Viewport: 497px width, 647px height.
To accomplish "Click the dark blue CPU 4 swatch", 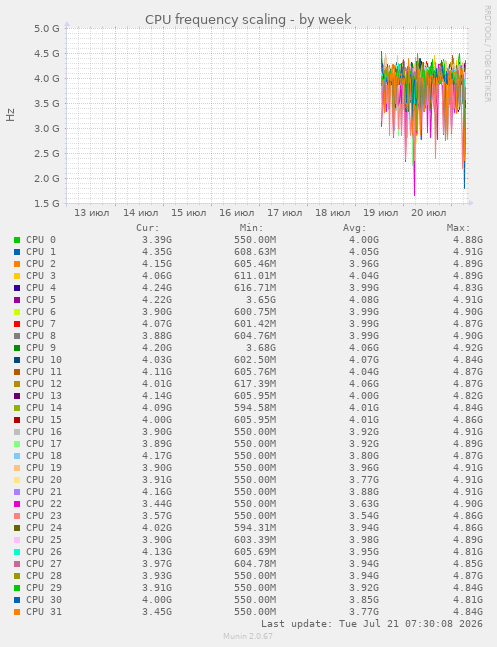I will point(17,288).
